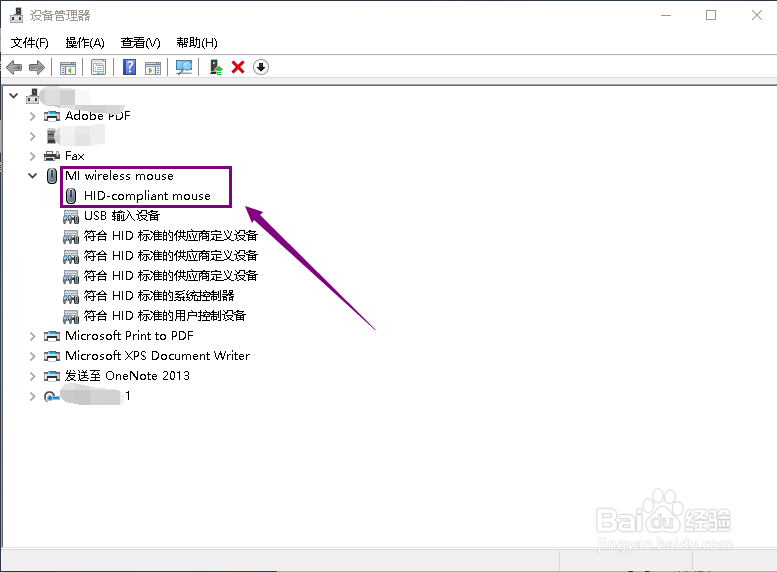Click the blue Help question mark icon
The width and height of the screenshot is (777, 572).
(x=129, y=67)
